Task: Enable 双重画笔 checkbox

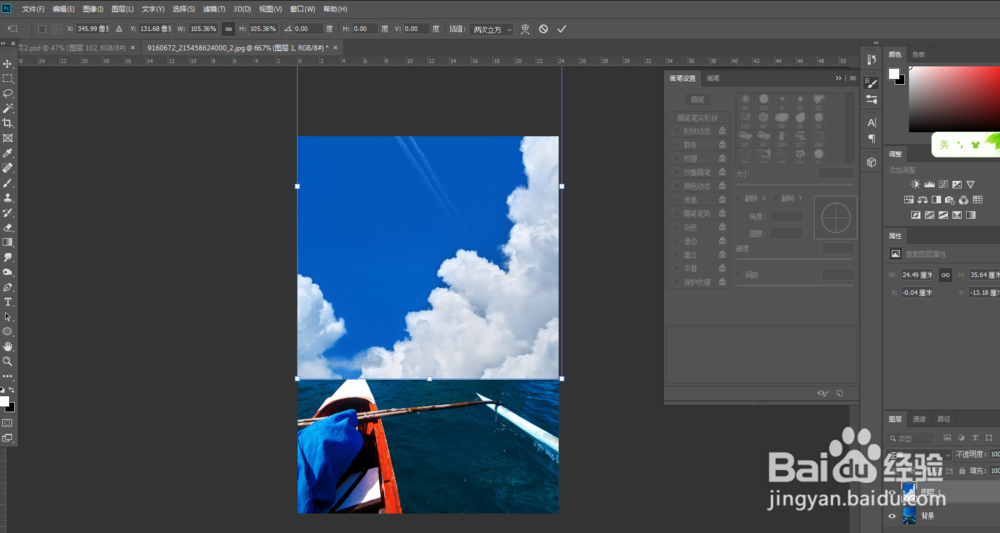Action: click(677, 172)
